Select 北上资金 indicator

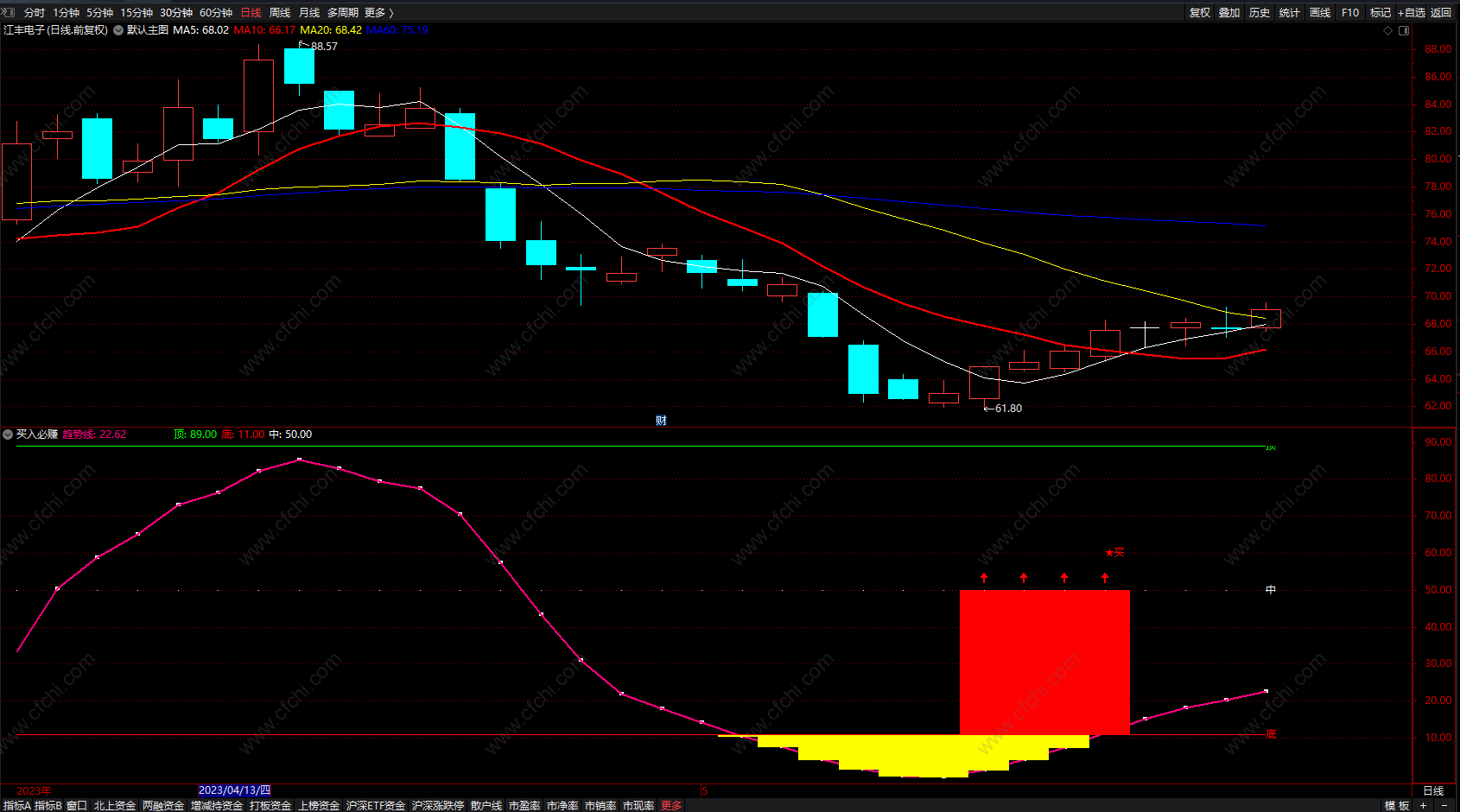click(x=115, y=805)
